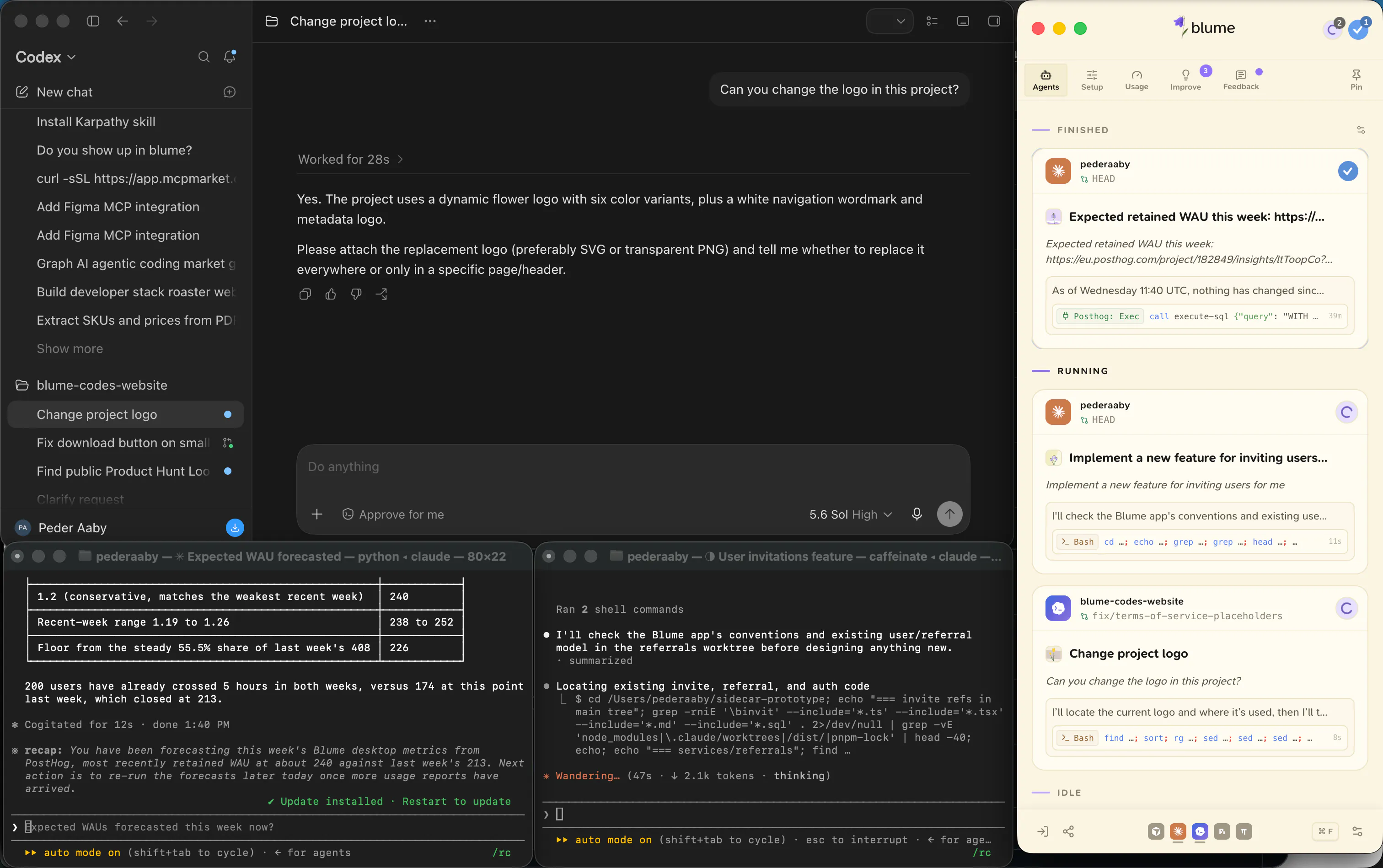The height and width of the screenshot is (868, 1383).
Task: Toggle the Pin button in blume
Action: coord(1356,80)
